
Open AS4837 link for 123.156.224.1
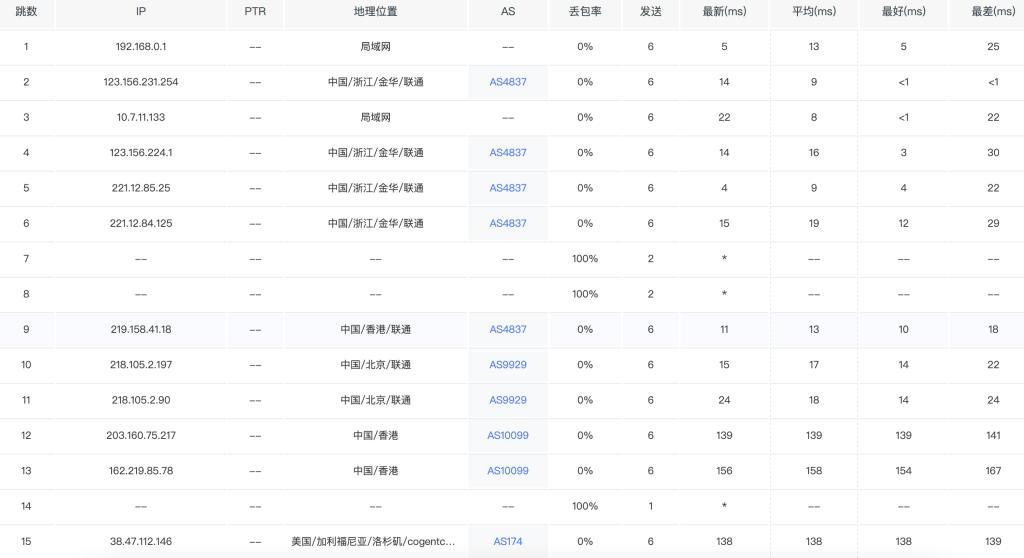pos(507,152)
